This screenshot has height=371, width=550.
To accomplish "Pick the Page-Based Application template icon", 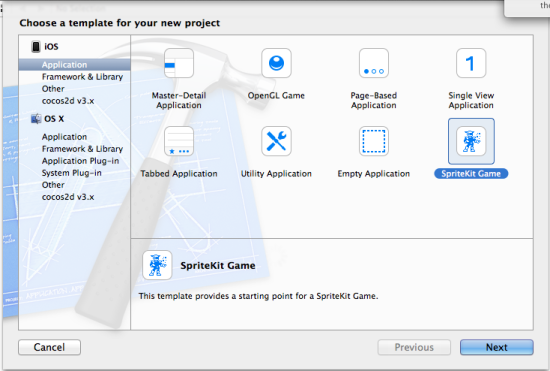I will [x=374, y=63].
